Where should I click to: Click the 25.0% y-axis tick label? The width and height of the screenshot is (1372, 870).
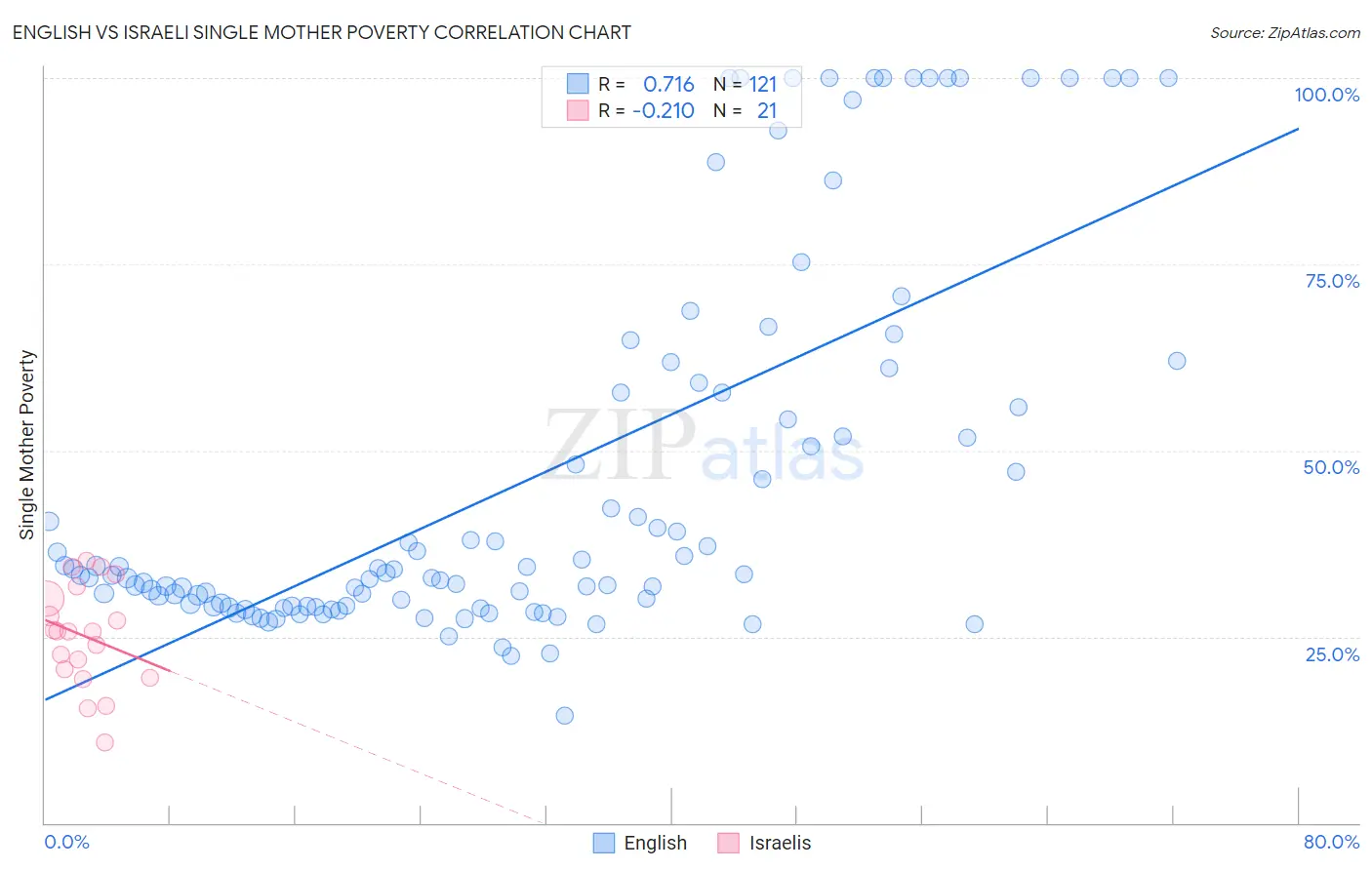coord(1332,654)
